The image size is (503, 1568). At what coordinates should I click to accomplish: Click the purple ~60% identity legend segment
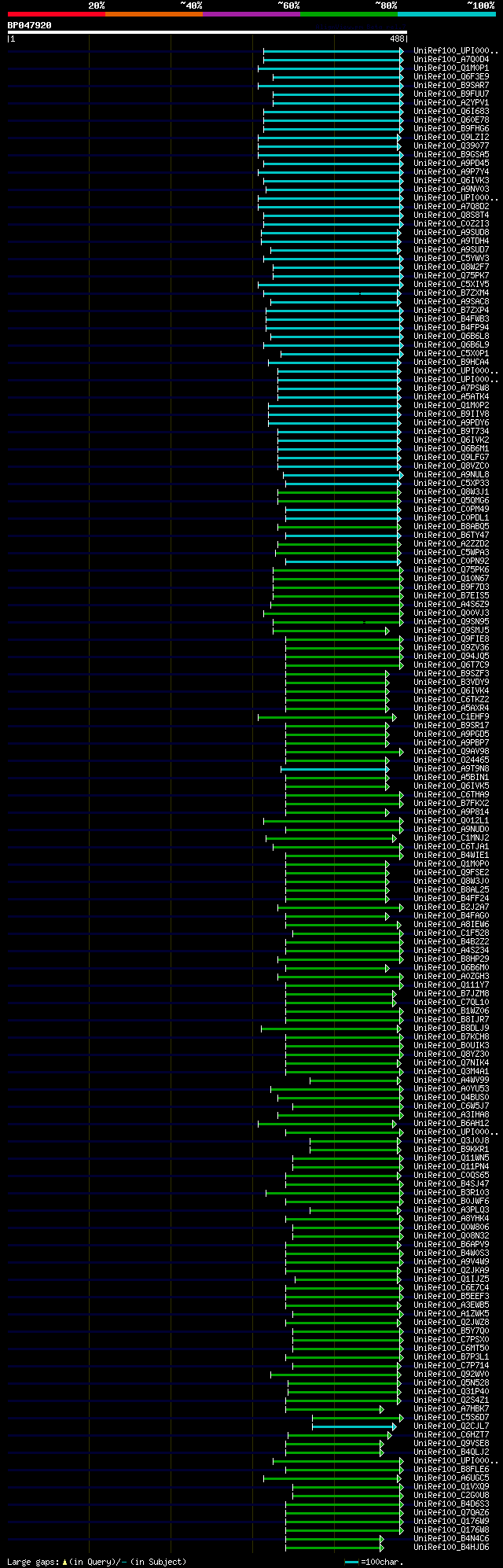tap(251, 13)
